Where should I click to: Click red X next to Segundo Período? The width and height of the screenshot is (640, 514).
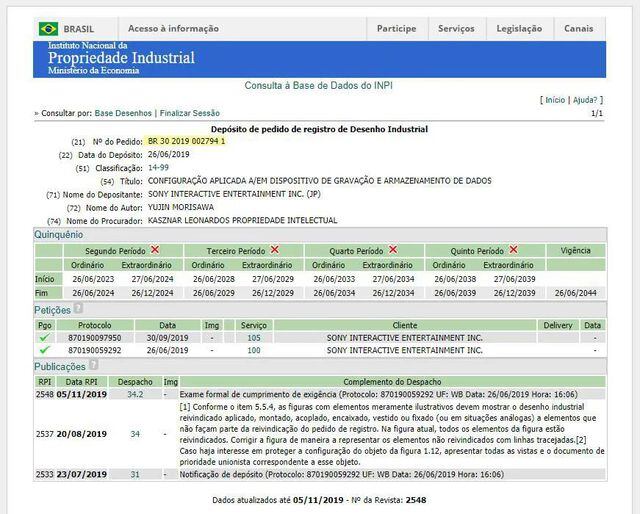pyautogui.click(x=154, y=249)
